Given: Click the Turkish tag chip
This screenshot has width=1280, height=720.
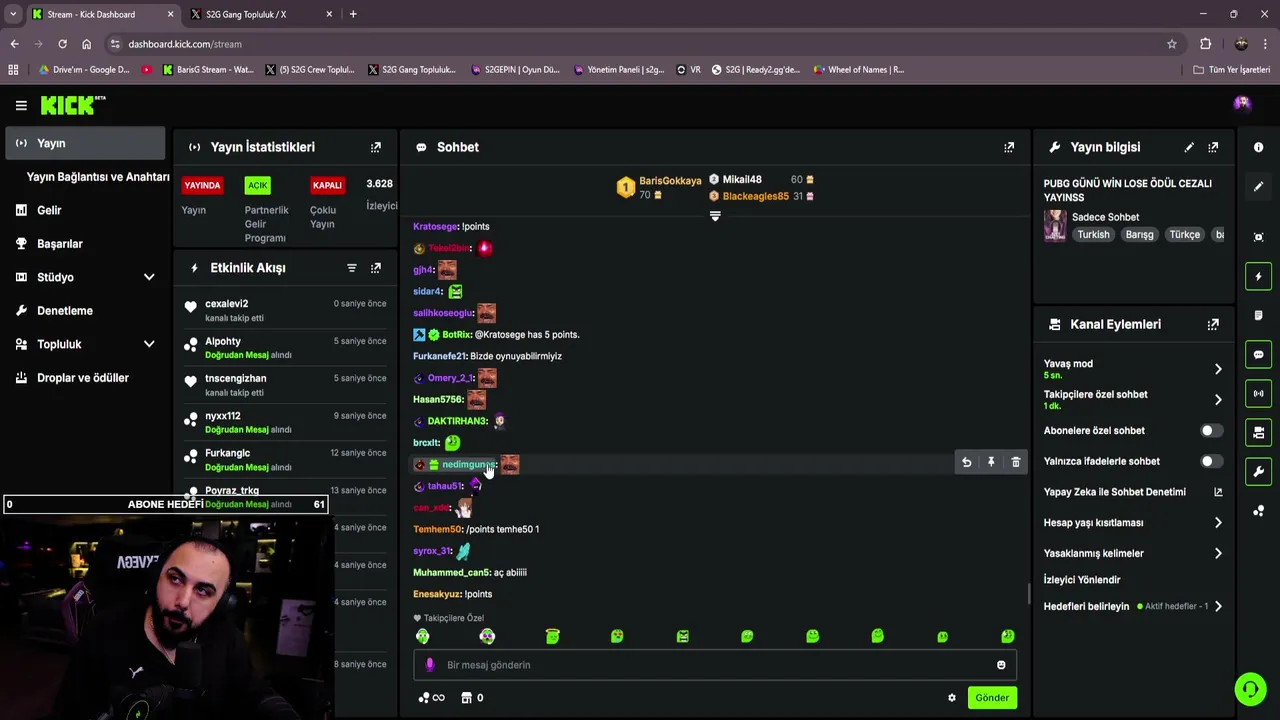Looking at the screenshot, I should click(x=1093, y=235).
